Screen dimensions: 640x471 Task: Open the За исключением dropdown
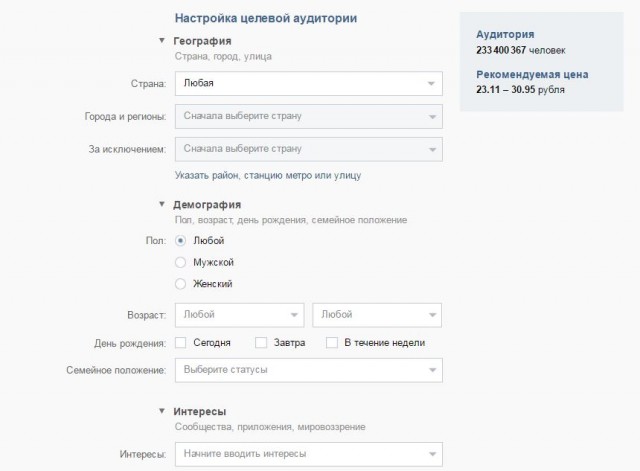pos(309,149)
